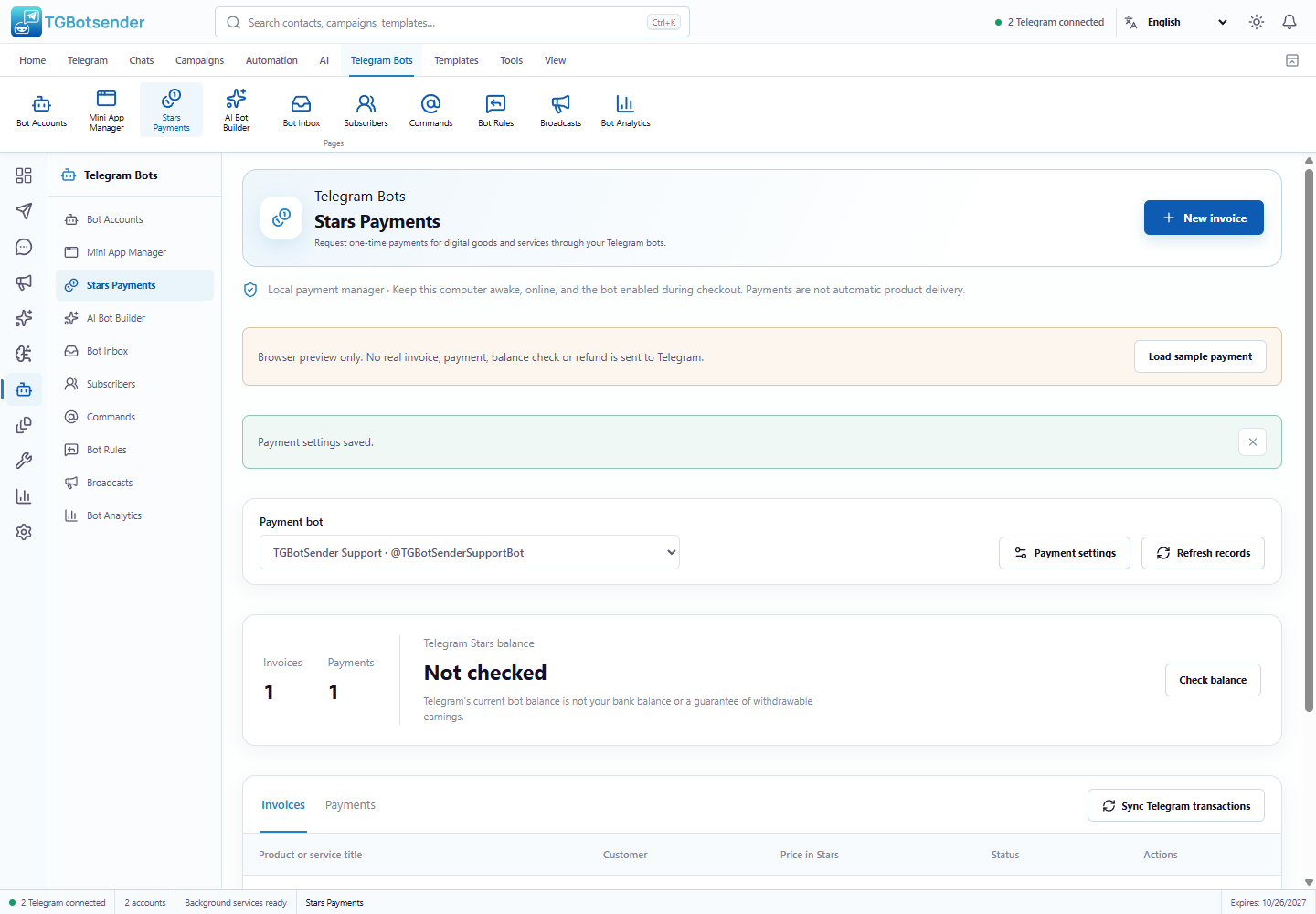Click the New invoice button
The height and width of the screenshot is (914, 1316).
pos(1204,218)
